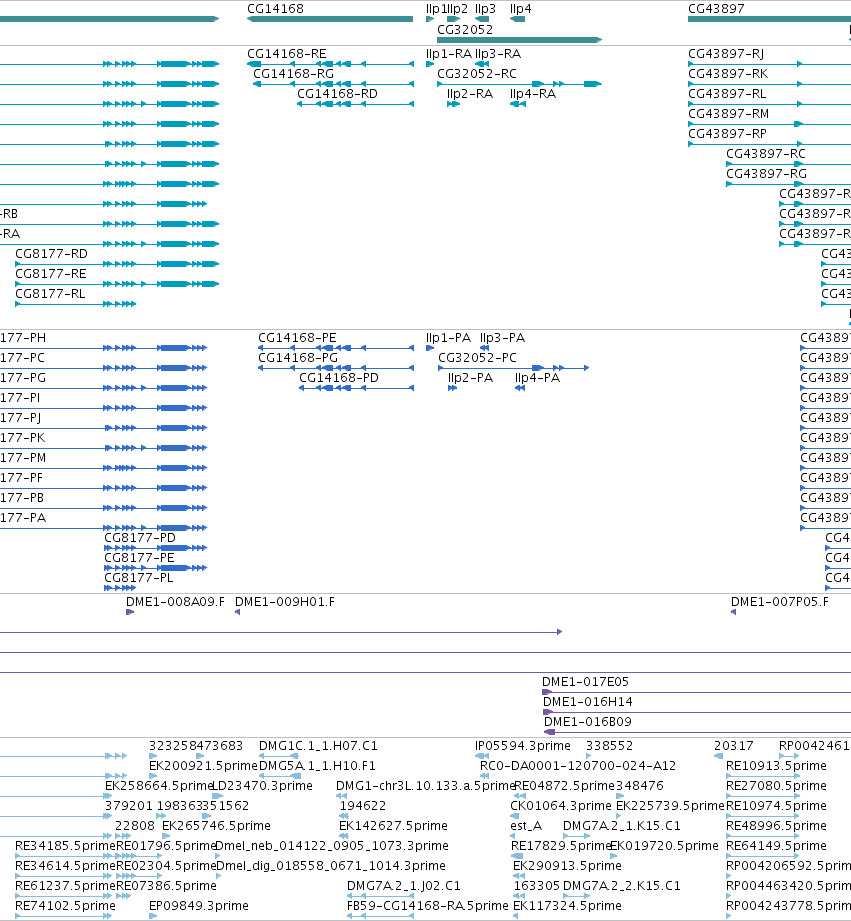Click transcript label Ilp4-RA
The width and height of the screenshot is (851, 921).
tap(533, 94)
